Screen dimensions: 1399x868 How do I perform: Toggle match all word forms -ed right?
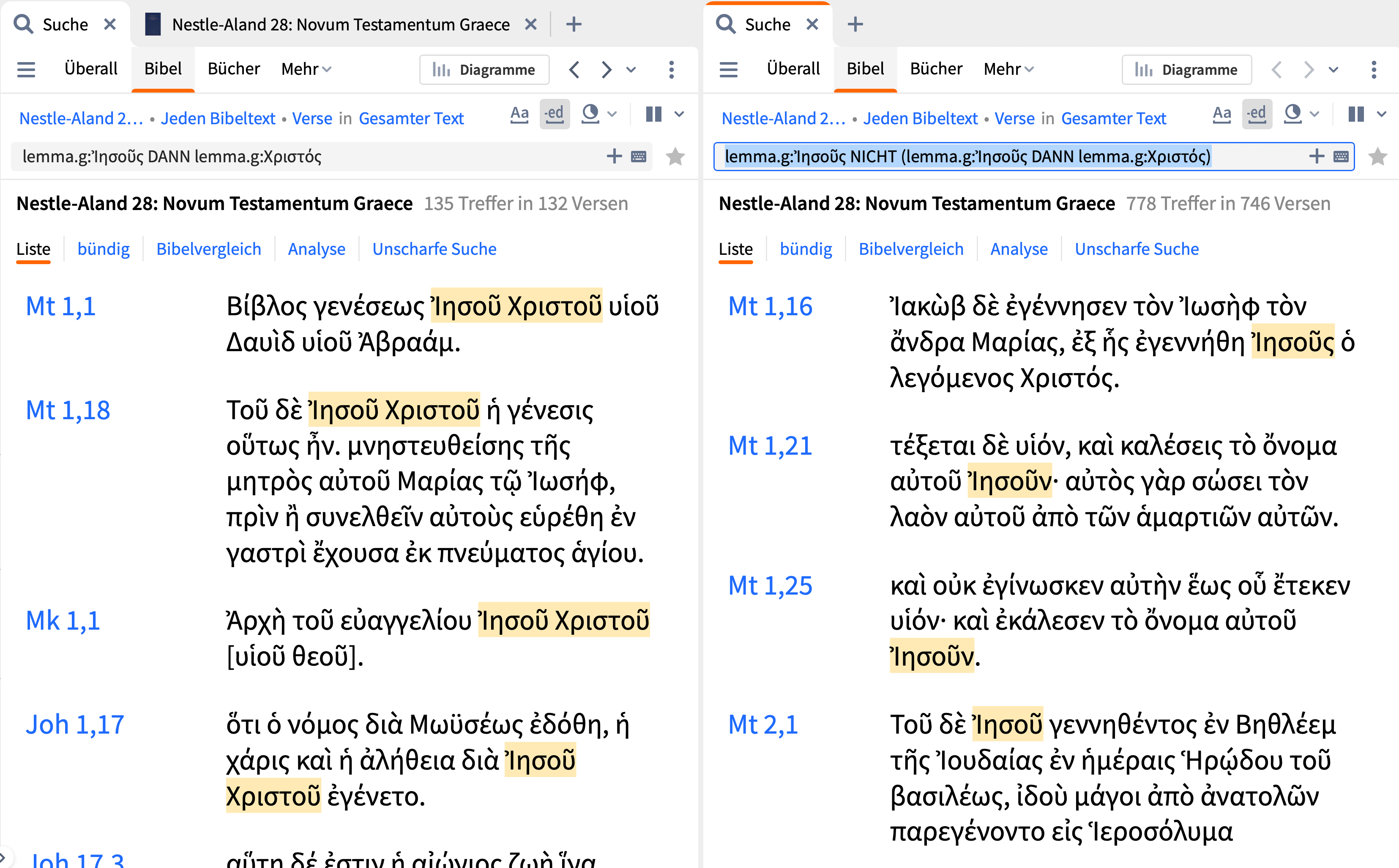coord(1257,114)
